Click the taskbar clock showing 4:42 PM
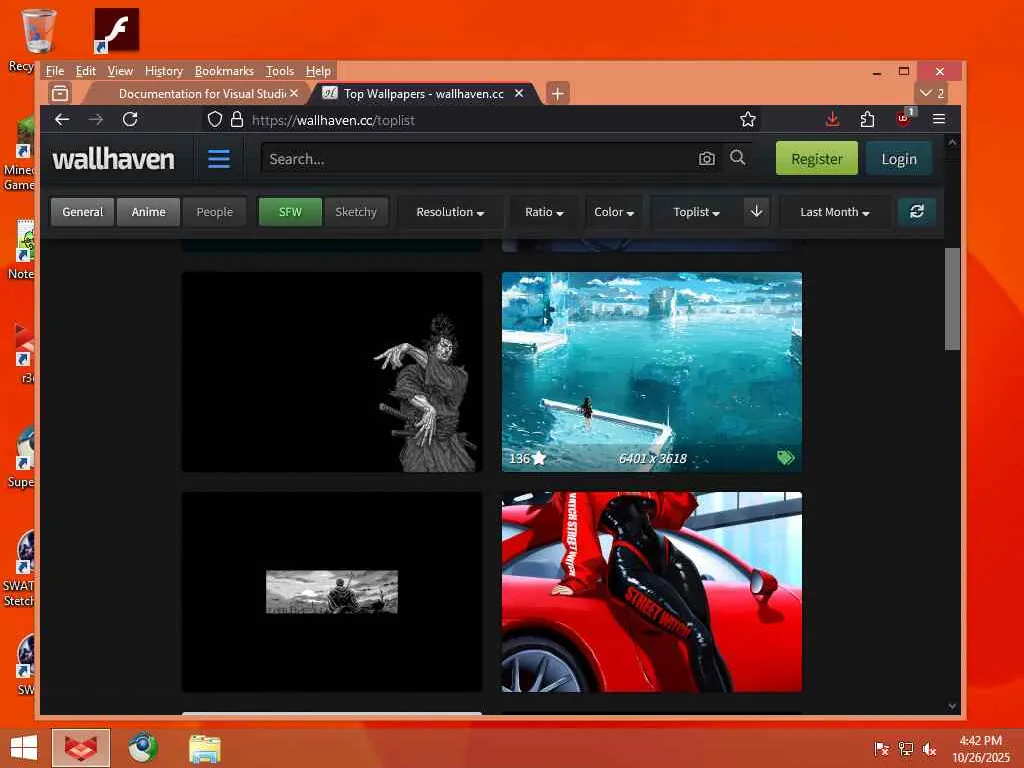The height and width of the screenshot is (768, 1024). (980, 748)
